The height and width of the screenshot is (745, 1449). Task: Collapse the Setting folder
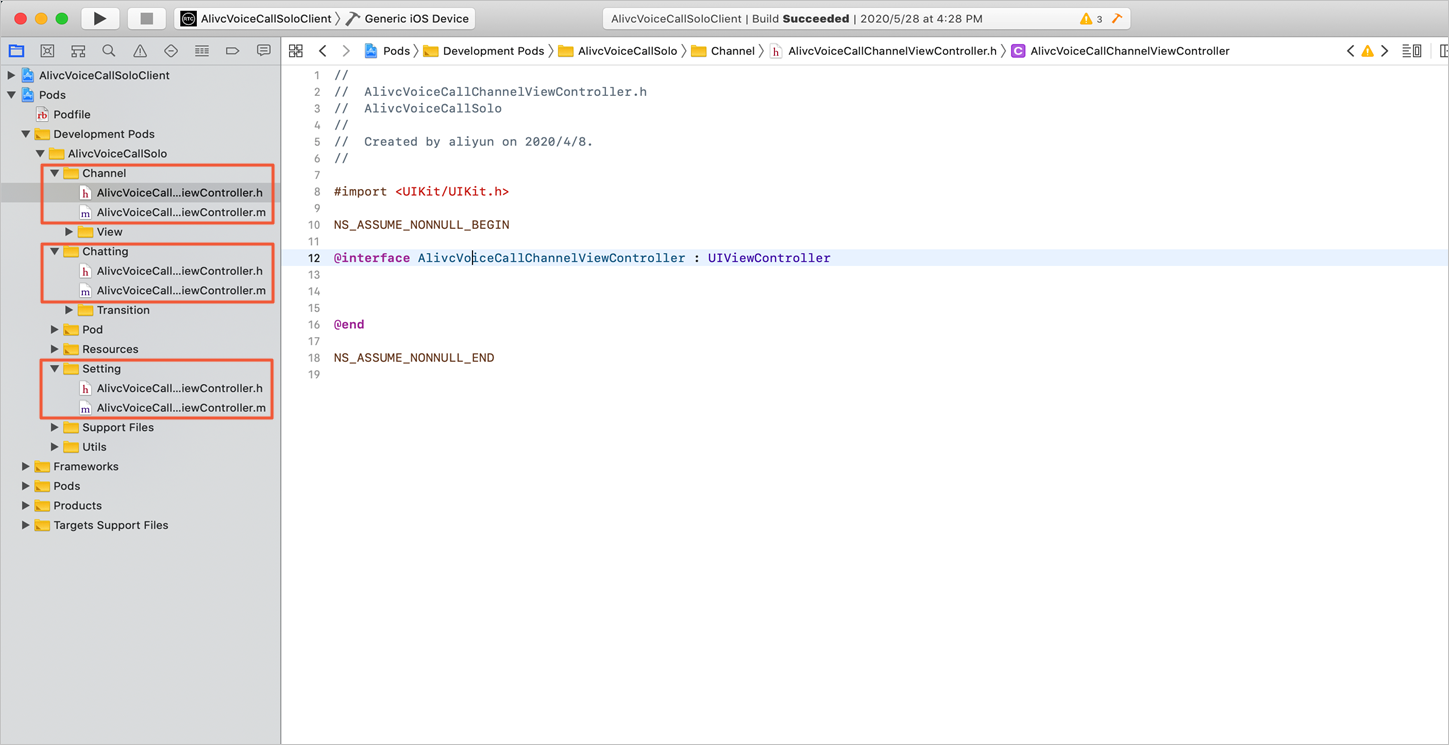click(55, 369)
